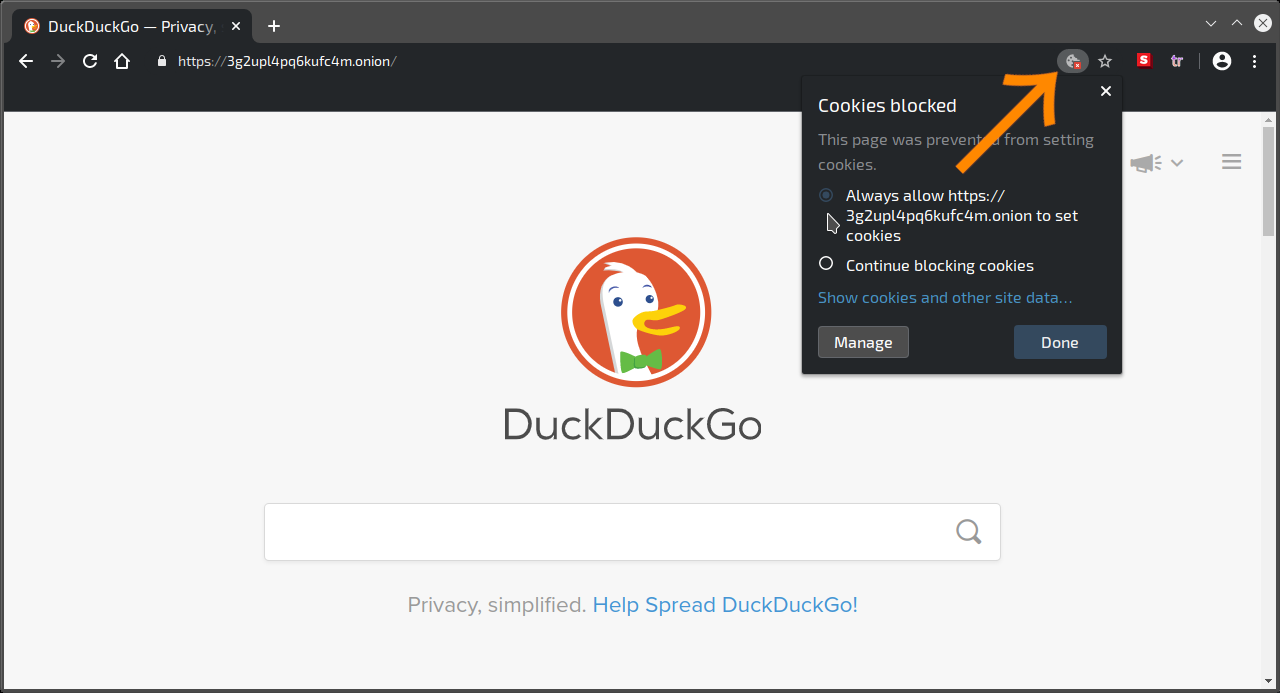Select the DuckDuckGo — Privacy tab
Screen dimensions: 1280x693
click(x=131, y=26)
